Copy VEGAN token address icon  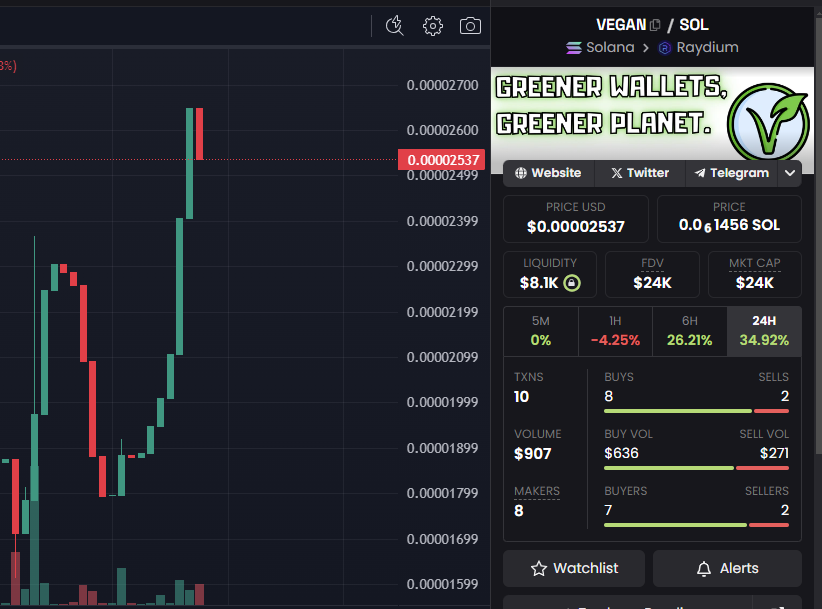[x=655, y=25]
